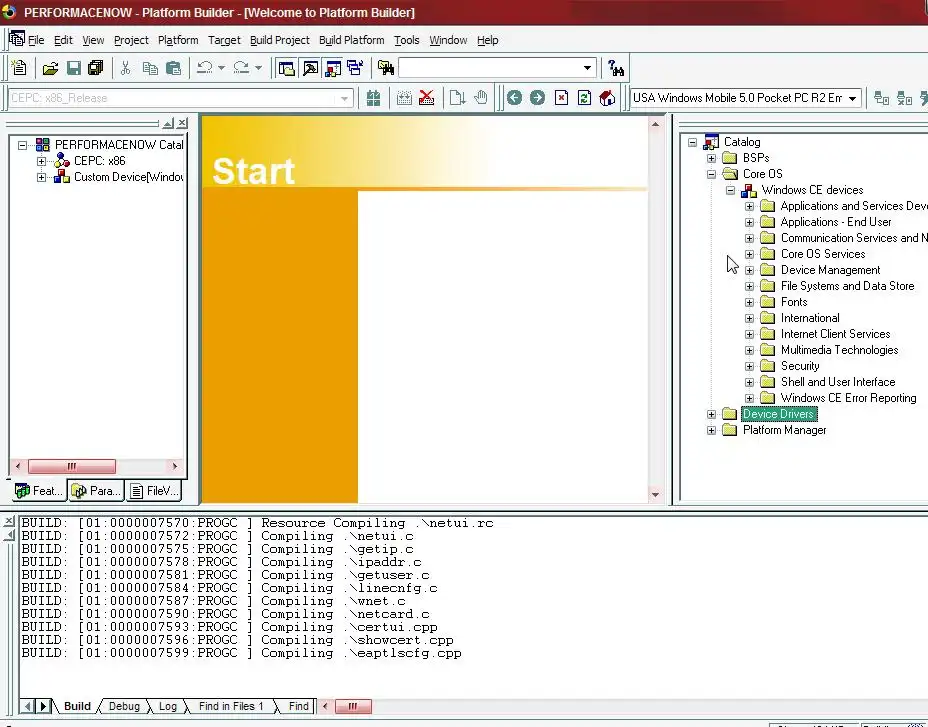The image size is (928, 727).
Task: Click the hand icon in build toolbar
Action: tap(481, 98)
